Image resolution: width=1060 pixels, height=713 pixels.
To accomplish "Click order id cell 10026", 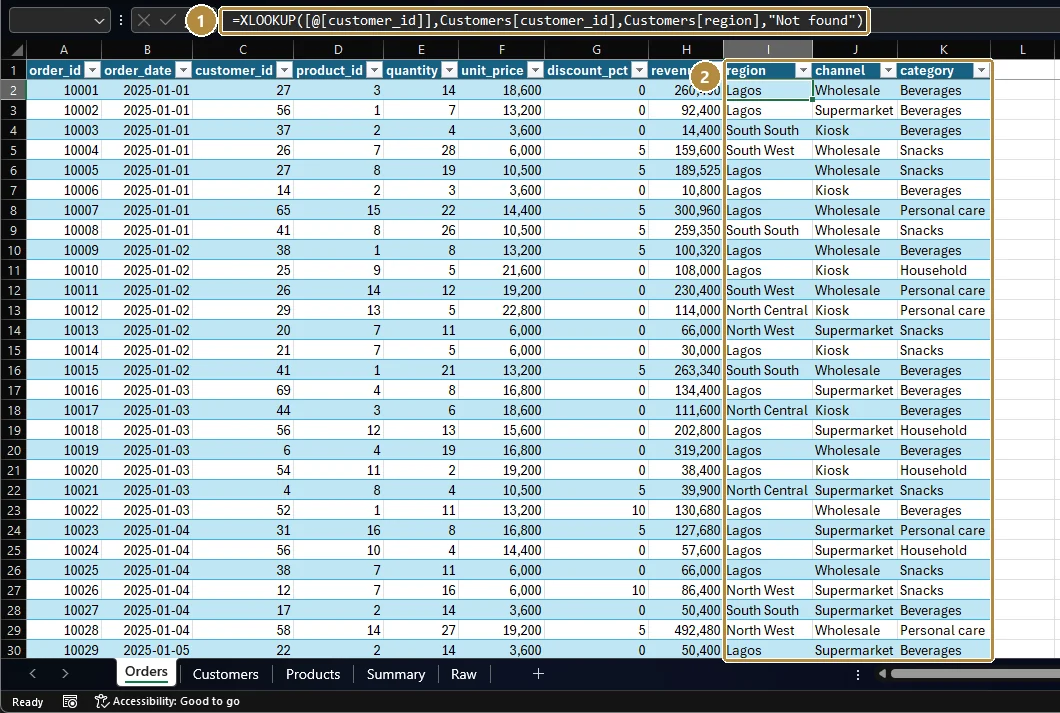I will coord(64,590).
